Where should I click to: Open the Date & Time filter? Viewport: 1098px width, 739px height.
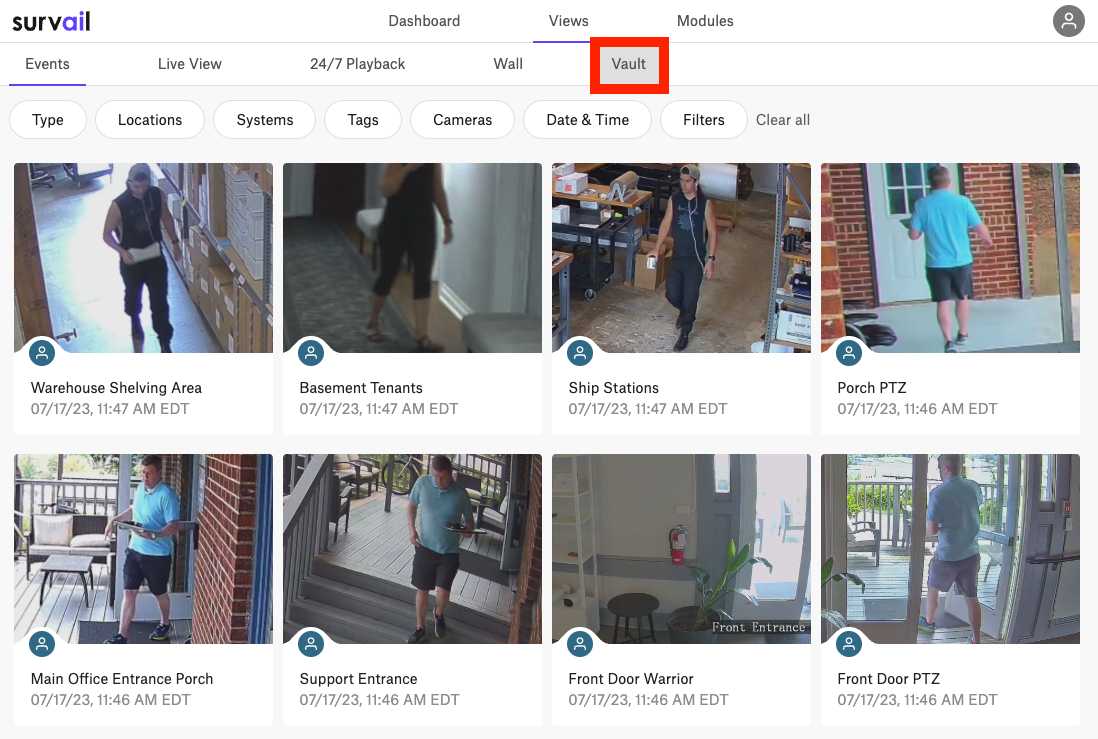(588, 120)
